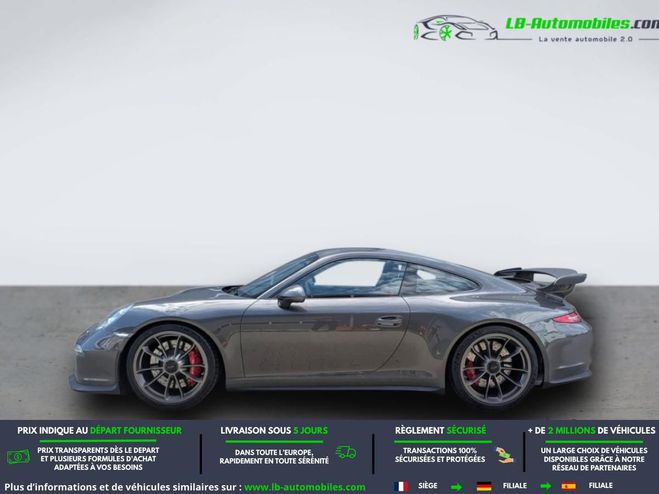Click the green delivery truck icon
Viewport: 659px width, 494px height.
click(x=346, y=452)
